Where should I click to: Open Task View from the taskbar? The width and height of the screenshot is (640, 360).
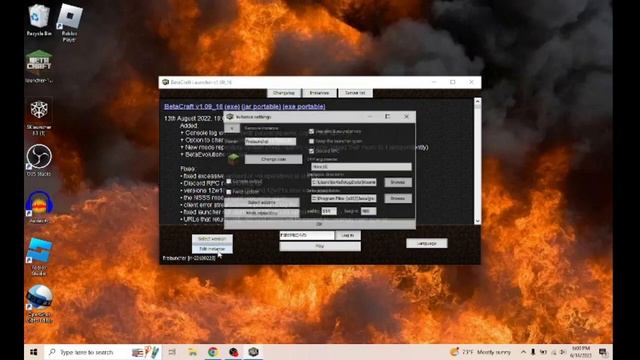[172, 352]
